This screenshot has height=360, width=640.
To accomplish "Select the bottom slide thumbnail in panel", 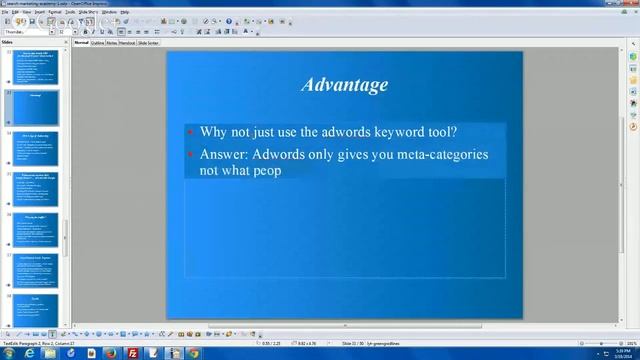I will [36, 310].
